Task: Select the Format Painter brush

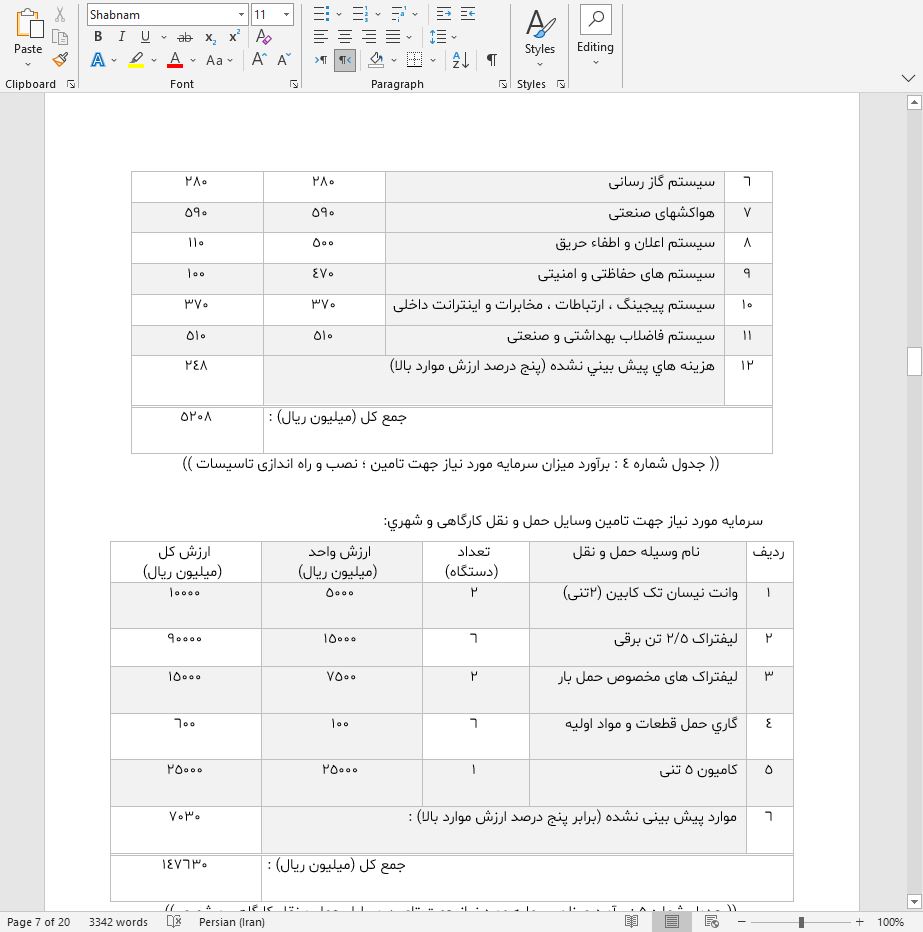Action: pyautogui.click(x=60, y=59)
